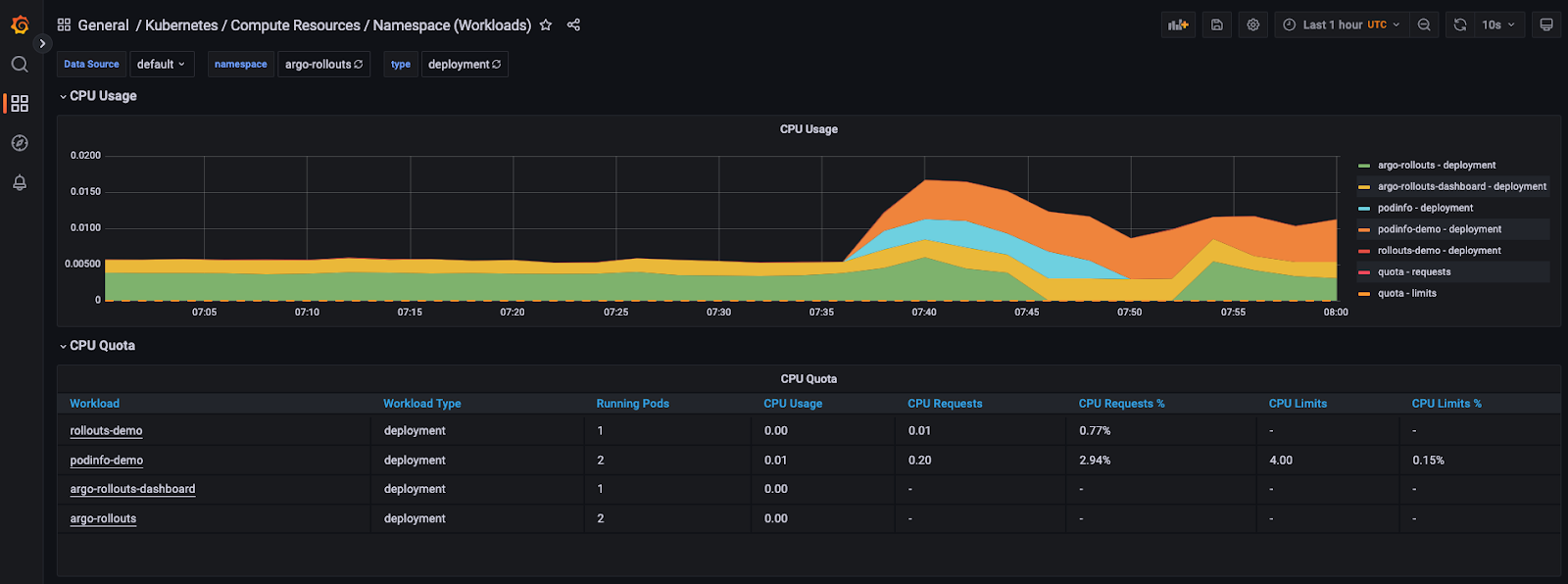Click the namespace variable label

240,64
